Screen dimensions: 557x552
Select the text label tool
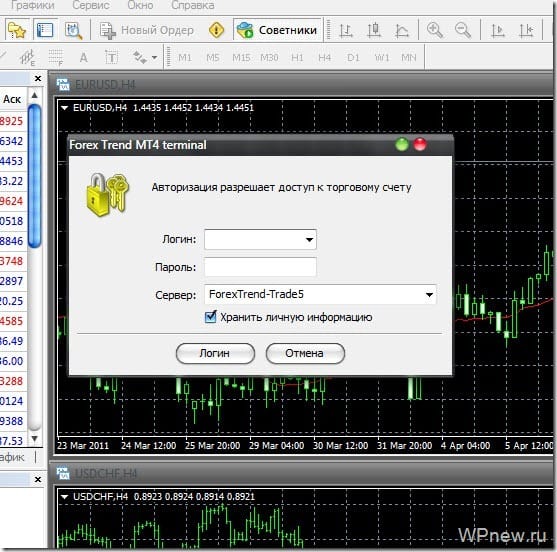111,57
